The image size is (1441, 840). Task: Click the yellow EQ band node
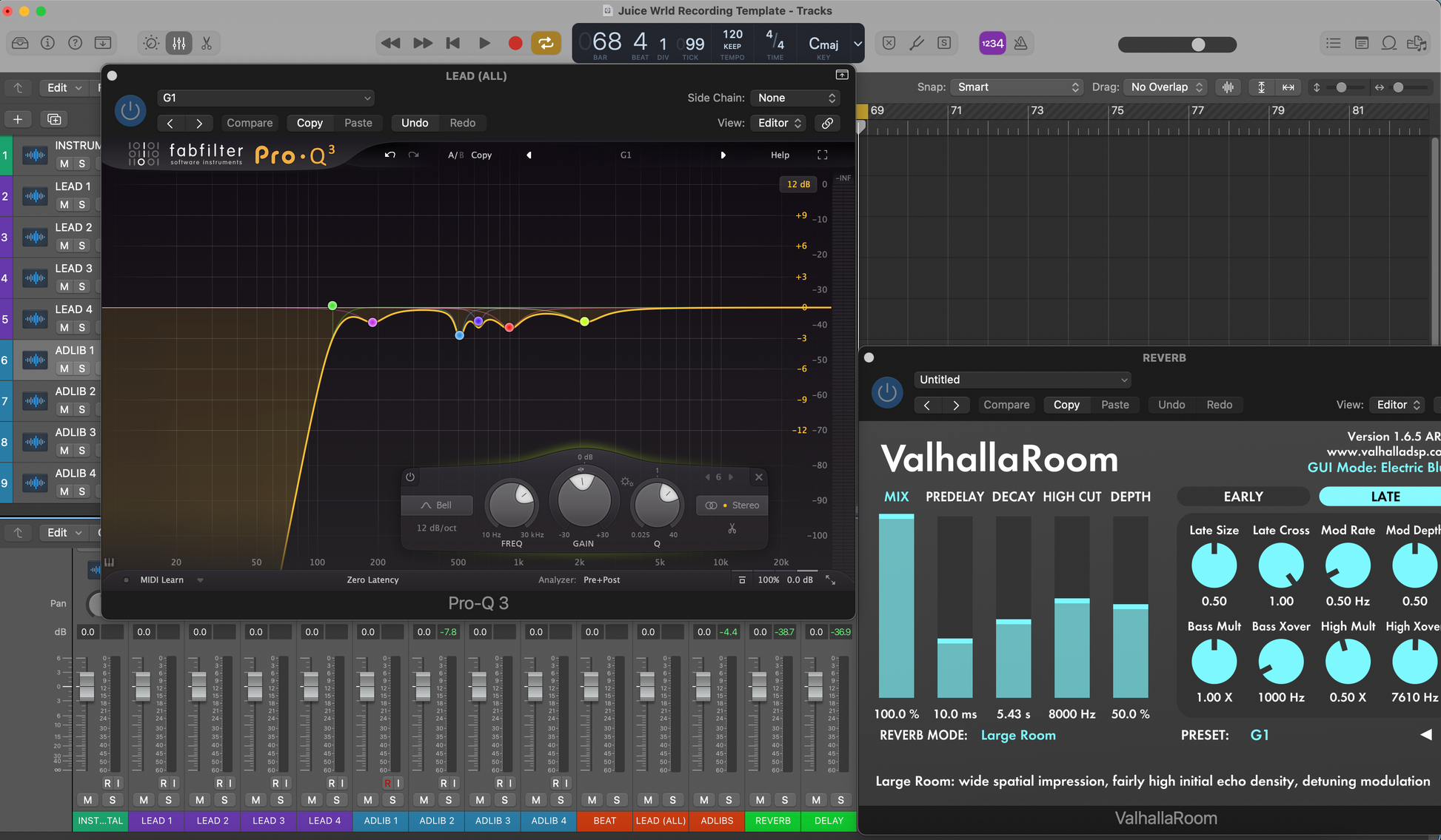[584, 321]
